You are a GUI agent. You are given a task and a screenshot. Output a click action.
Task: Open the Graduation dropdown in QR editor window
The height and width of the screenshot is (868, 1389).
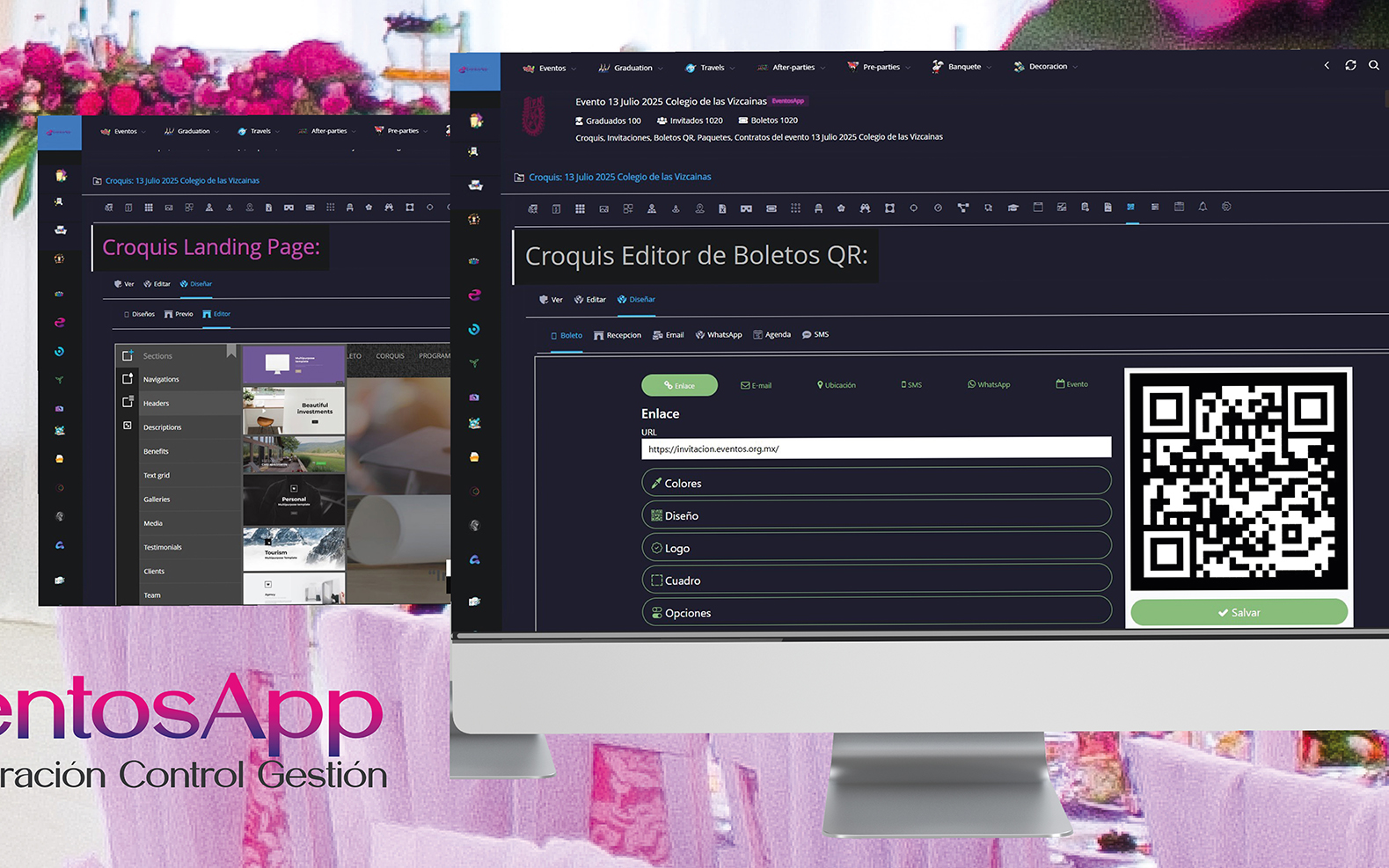(x=631, y=68)
